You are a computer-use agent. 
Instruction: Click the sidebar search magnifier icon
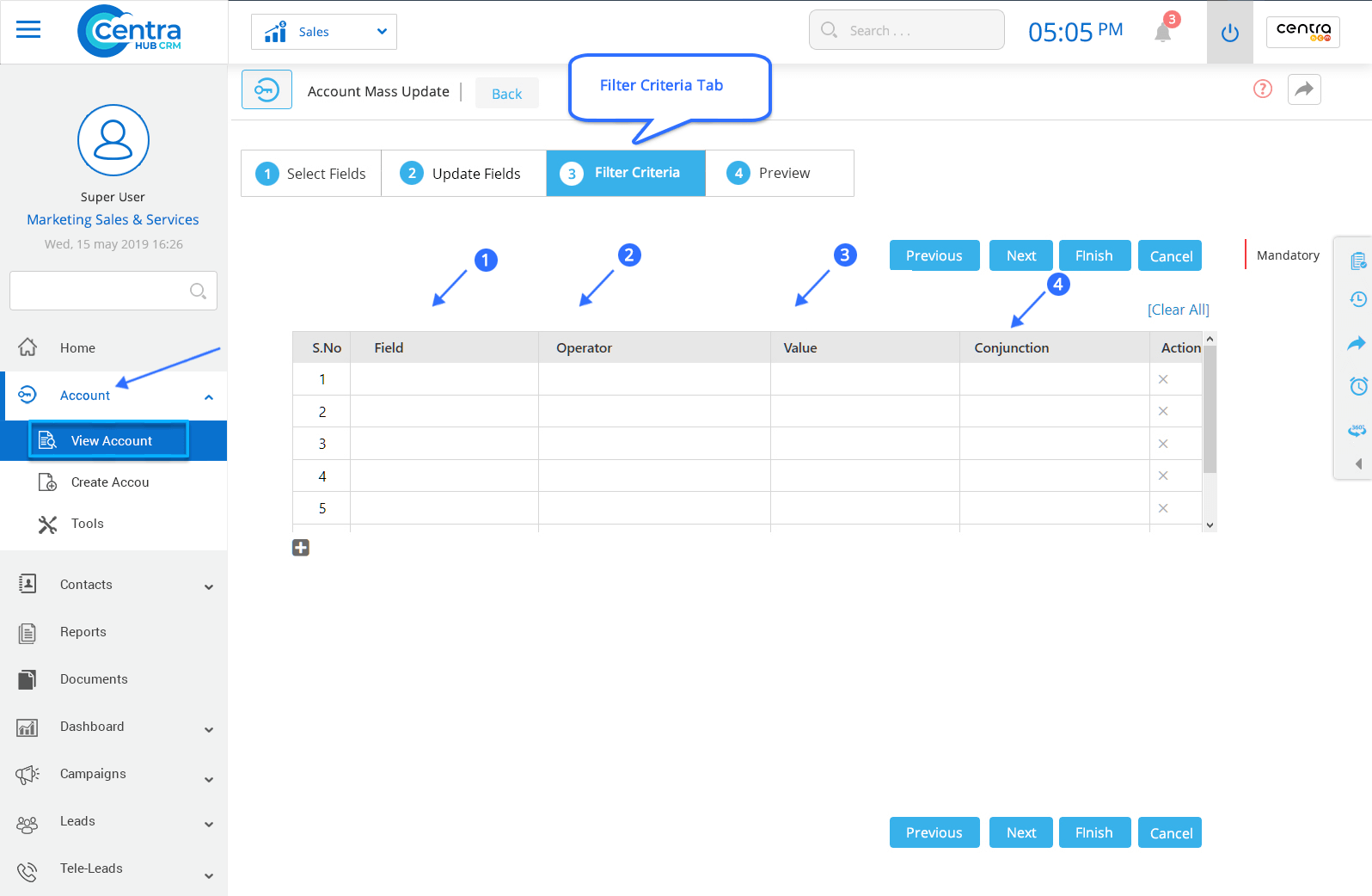pyautogui.click(x=198, y=291)
